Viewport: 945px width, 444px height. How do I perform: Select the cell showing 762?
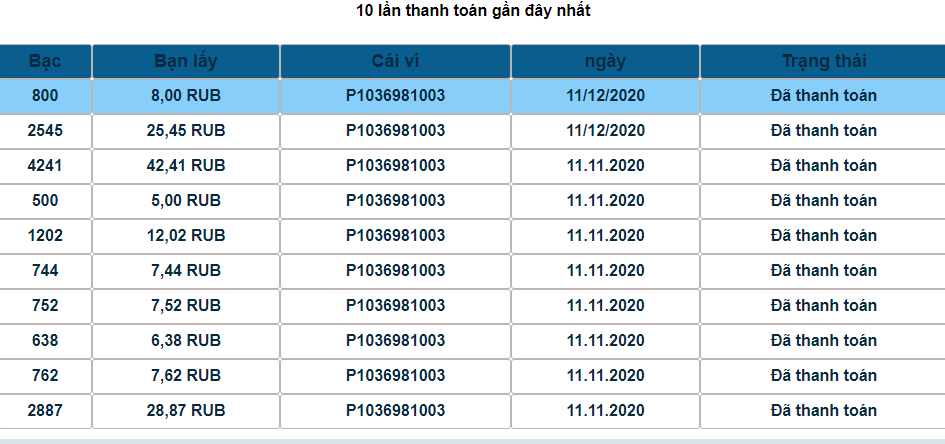click(45, 376)
